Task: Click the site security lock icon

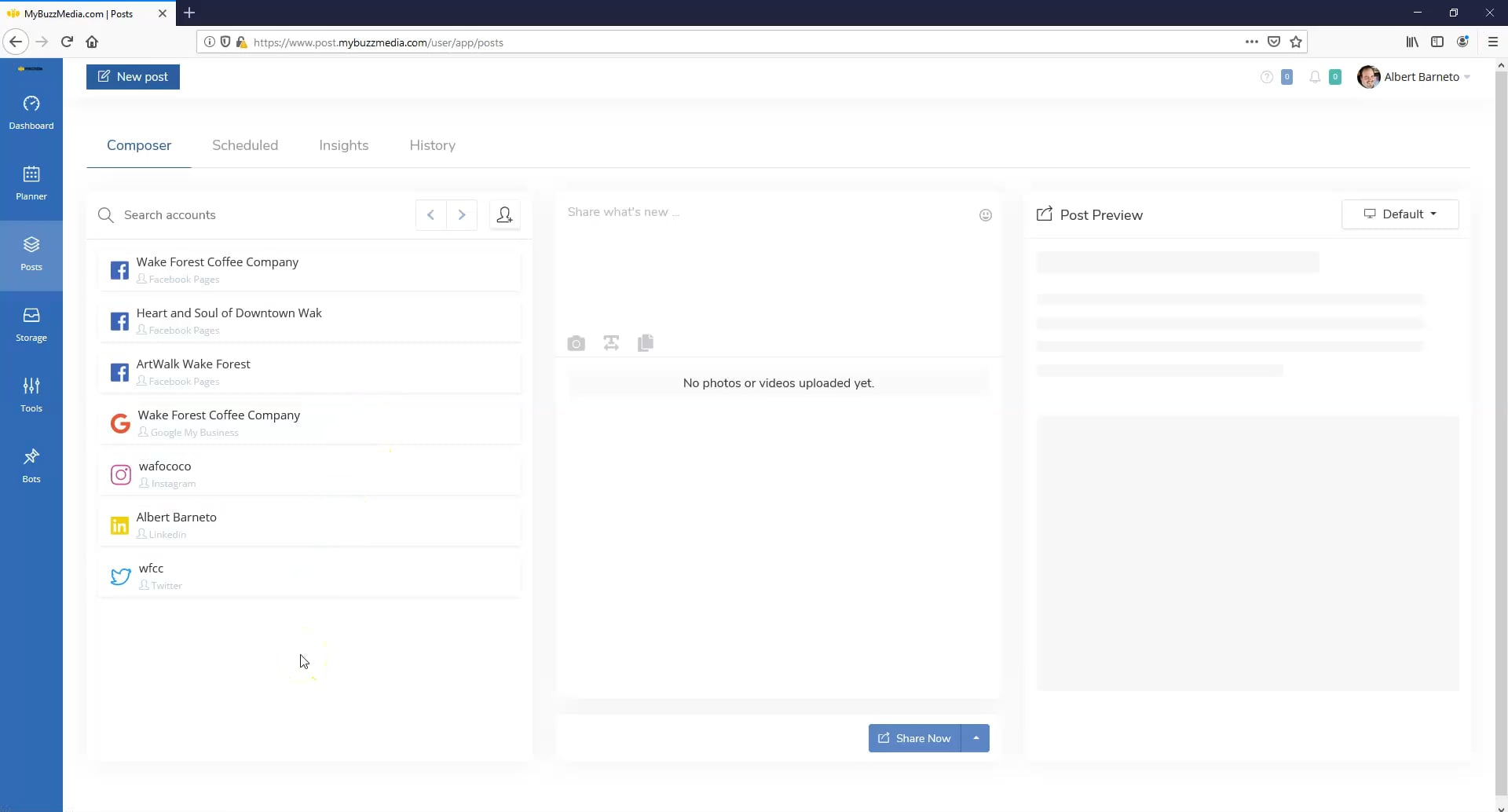Action: [x=241, y=42]
